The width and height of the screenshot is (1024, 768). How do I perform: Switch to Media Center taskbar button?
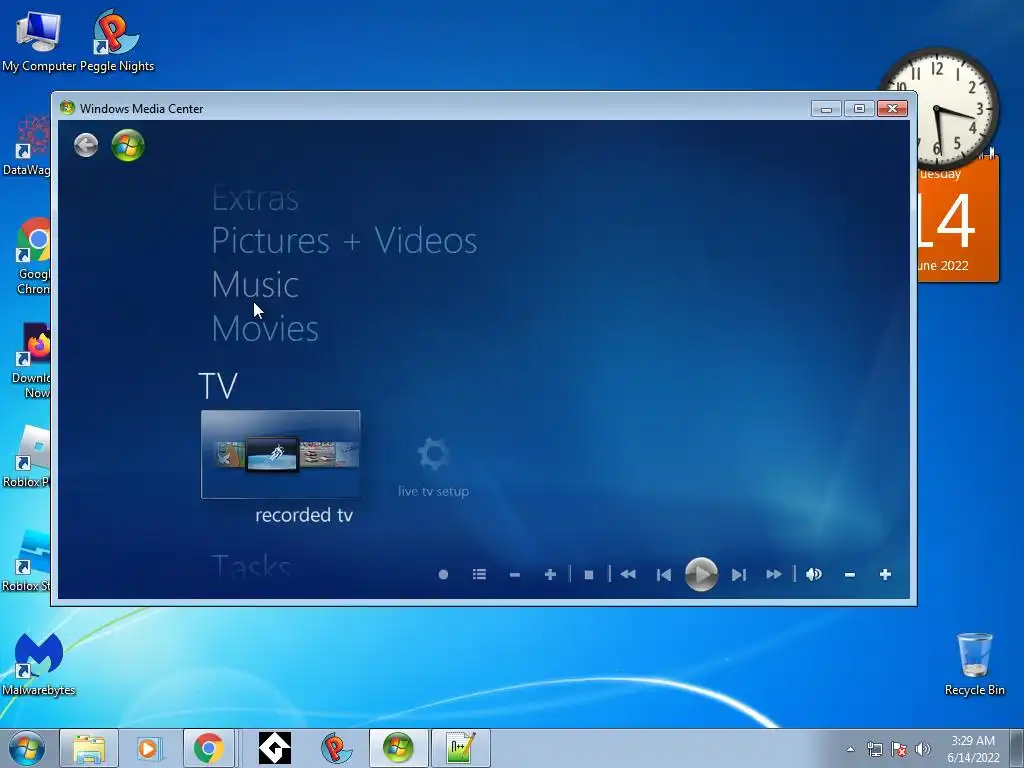pos(398,748)
